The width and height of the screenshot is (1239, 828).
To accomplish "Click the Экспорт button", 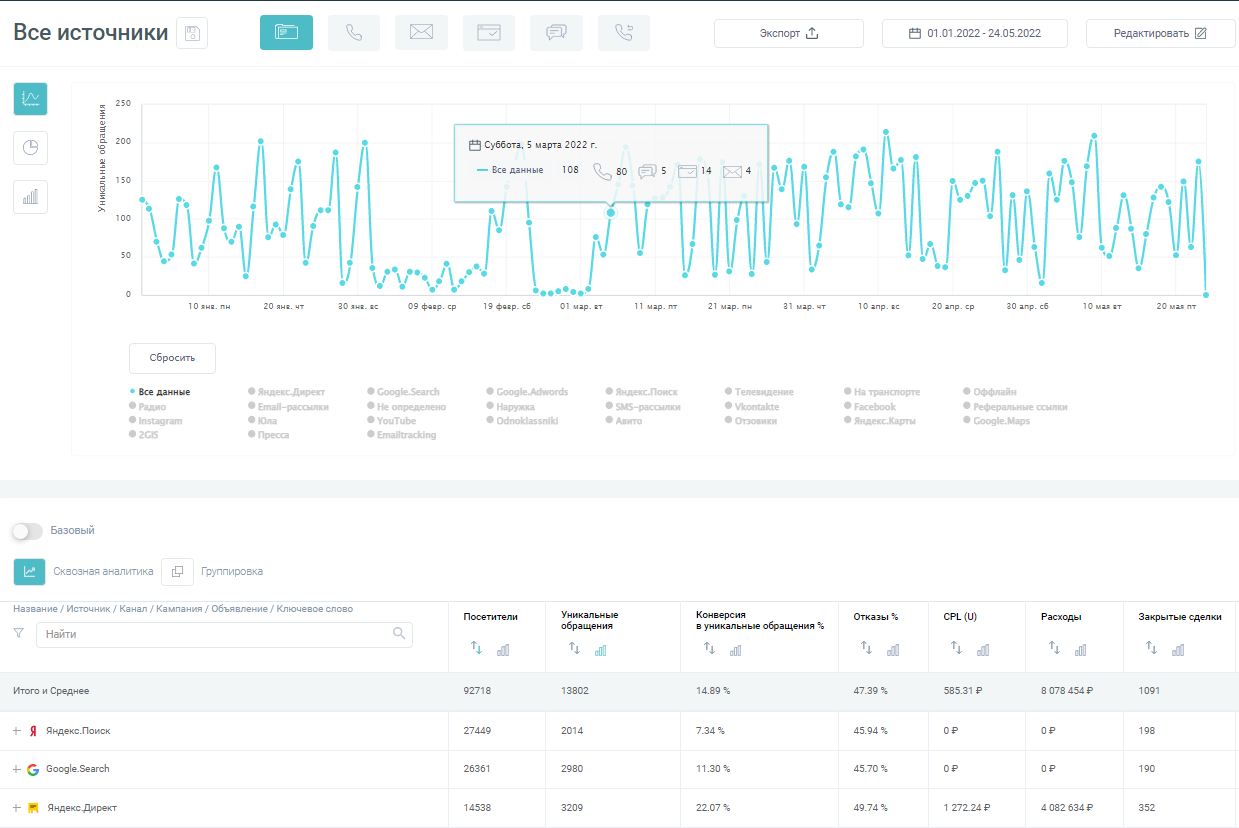I will (789, 33).
